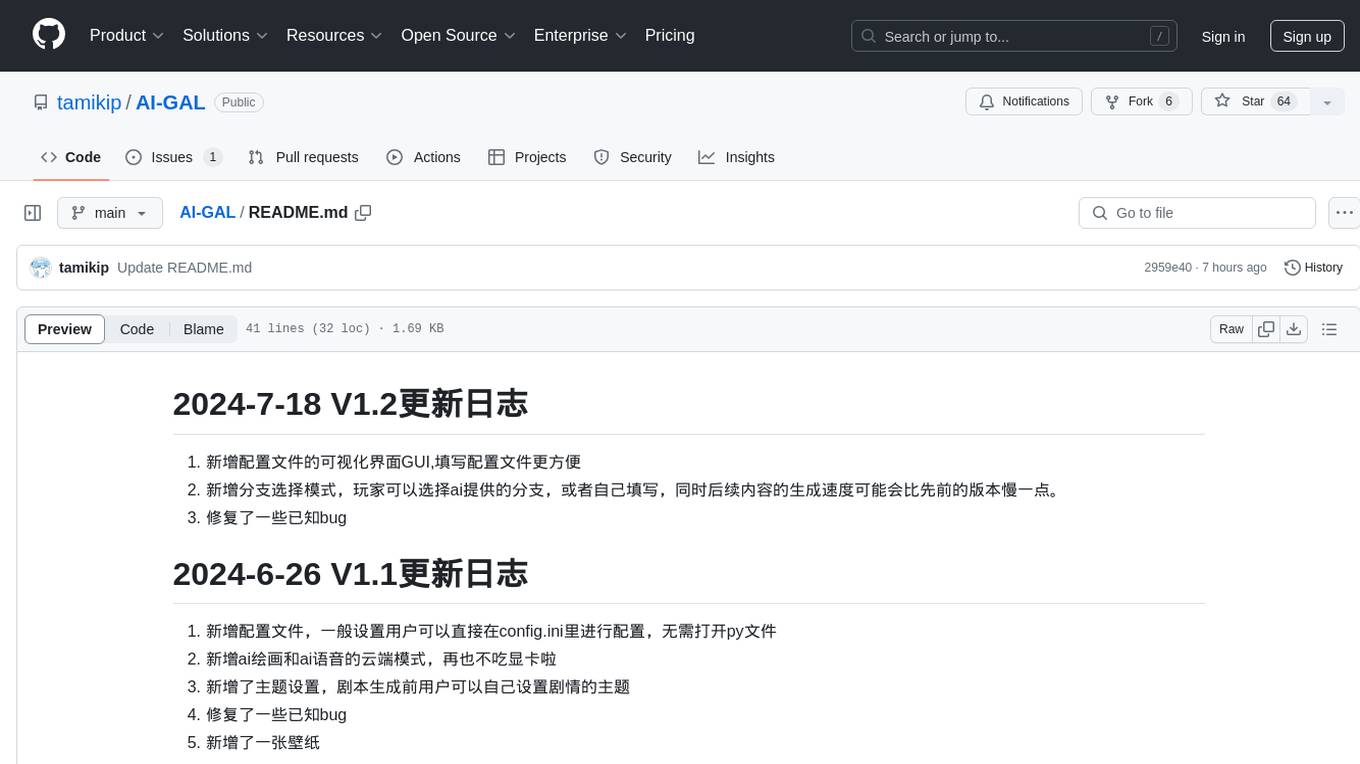The image size is (1360, 764).
Task: Open the Insights tab
Action: tap(736, 157)
